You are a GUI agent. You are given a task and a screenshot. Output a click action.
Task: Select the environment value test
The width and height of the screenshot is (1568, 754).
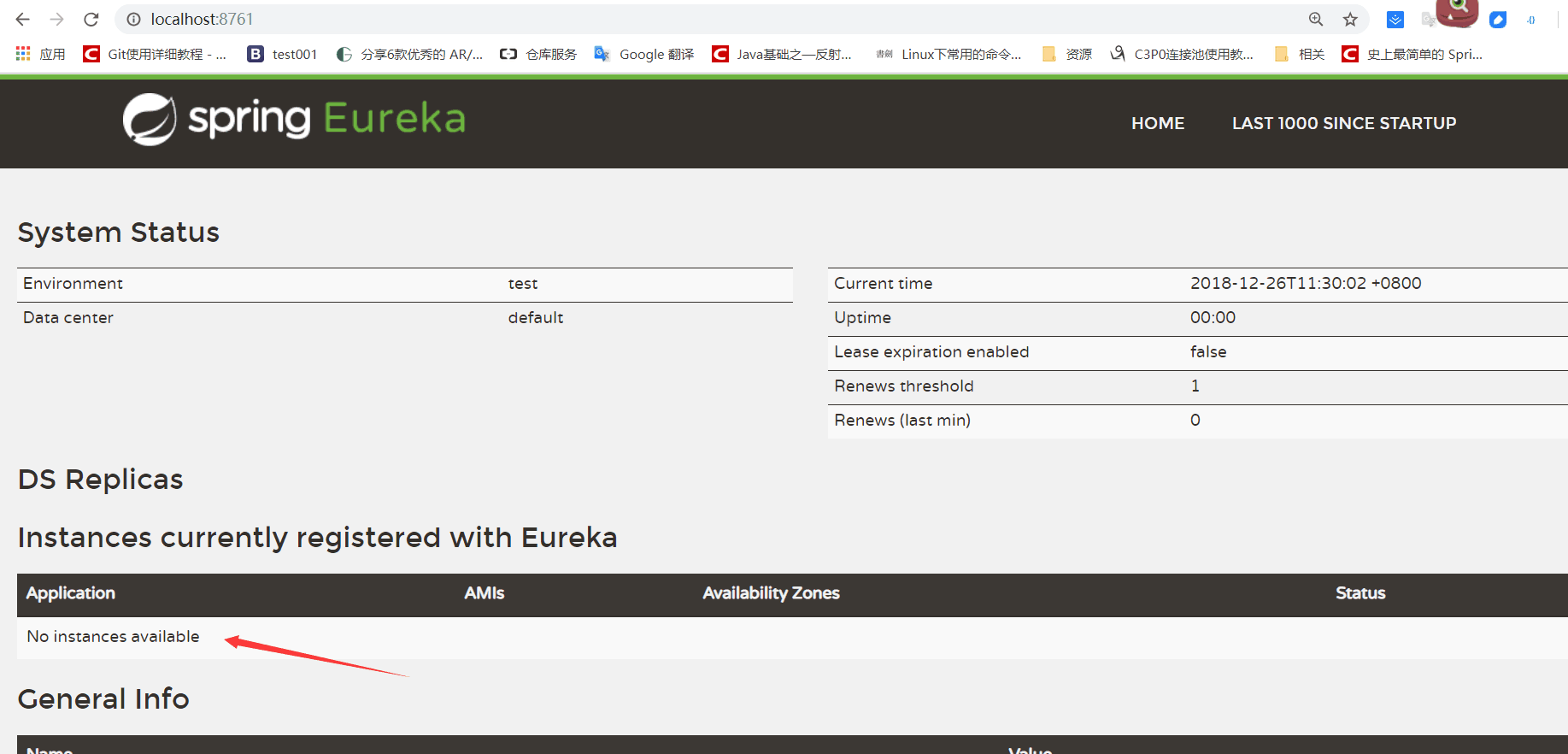pos(523,284)
